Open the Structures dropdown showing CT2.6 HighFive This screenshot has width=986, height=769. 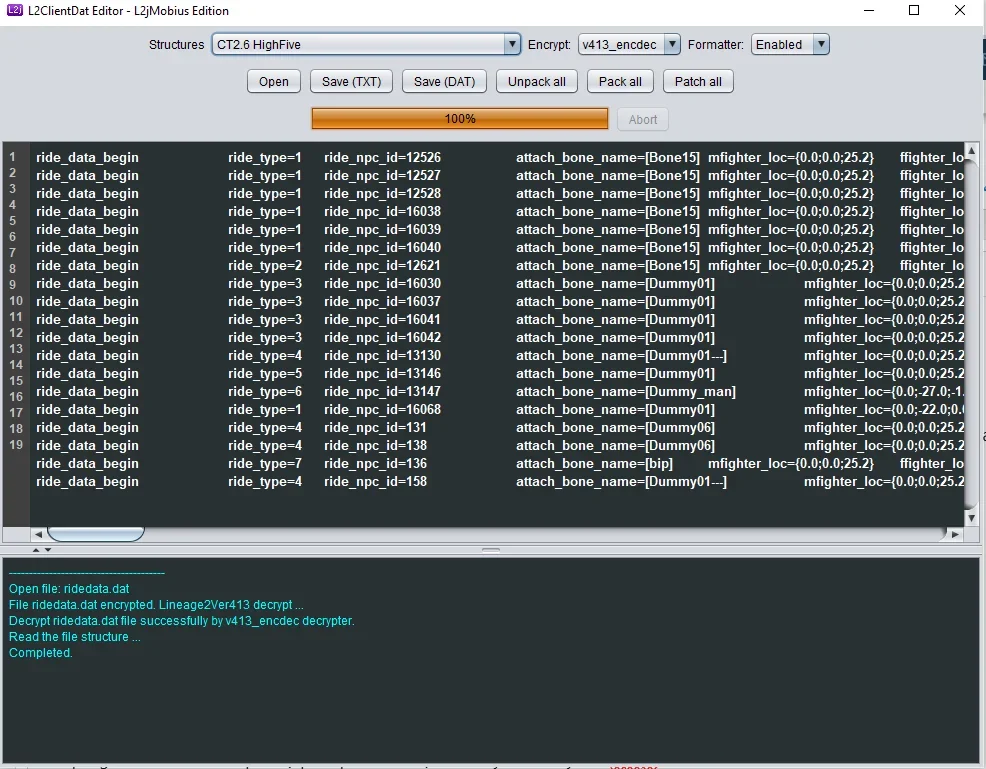[x=366, y=45]
